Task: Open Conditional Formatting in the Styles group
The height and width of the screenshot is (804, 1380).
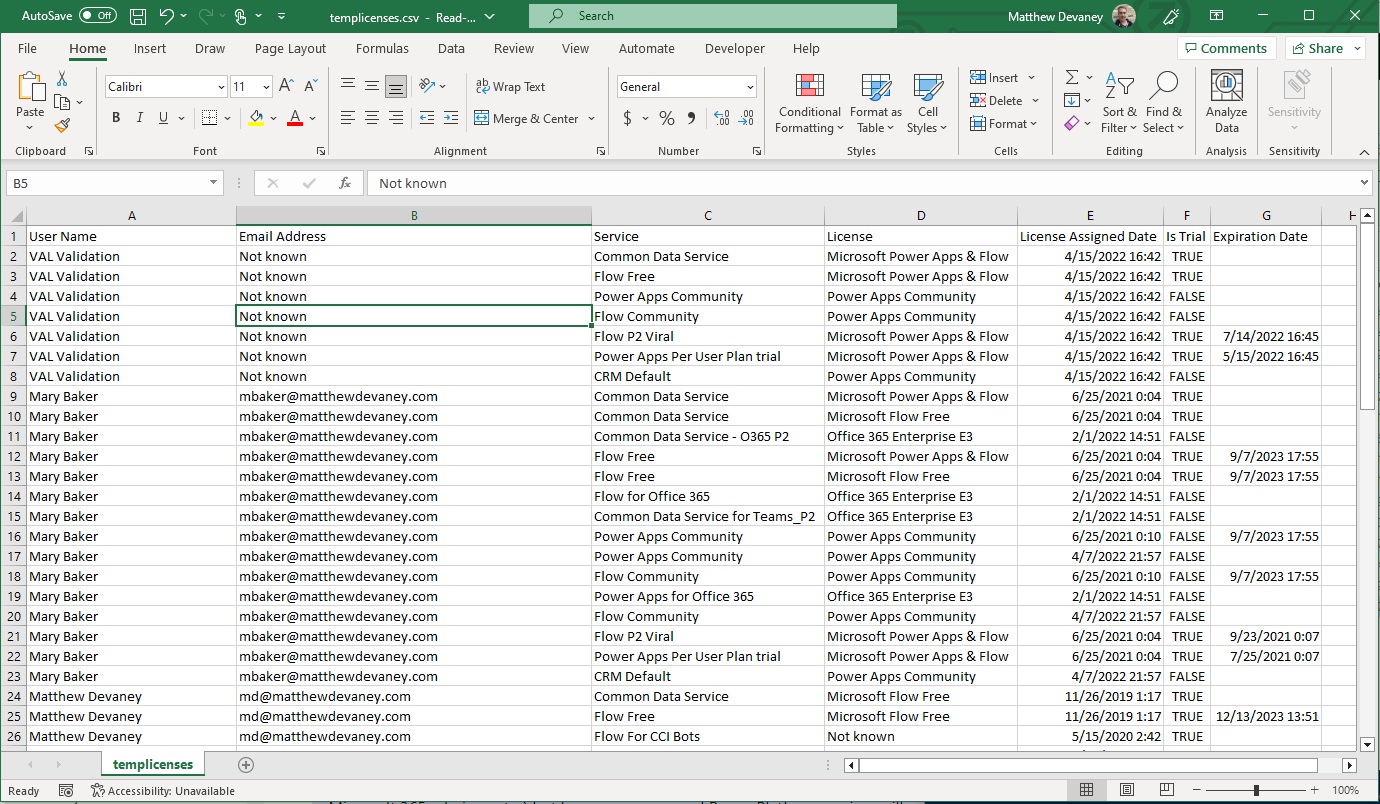Action: (x=809, y=103)
